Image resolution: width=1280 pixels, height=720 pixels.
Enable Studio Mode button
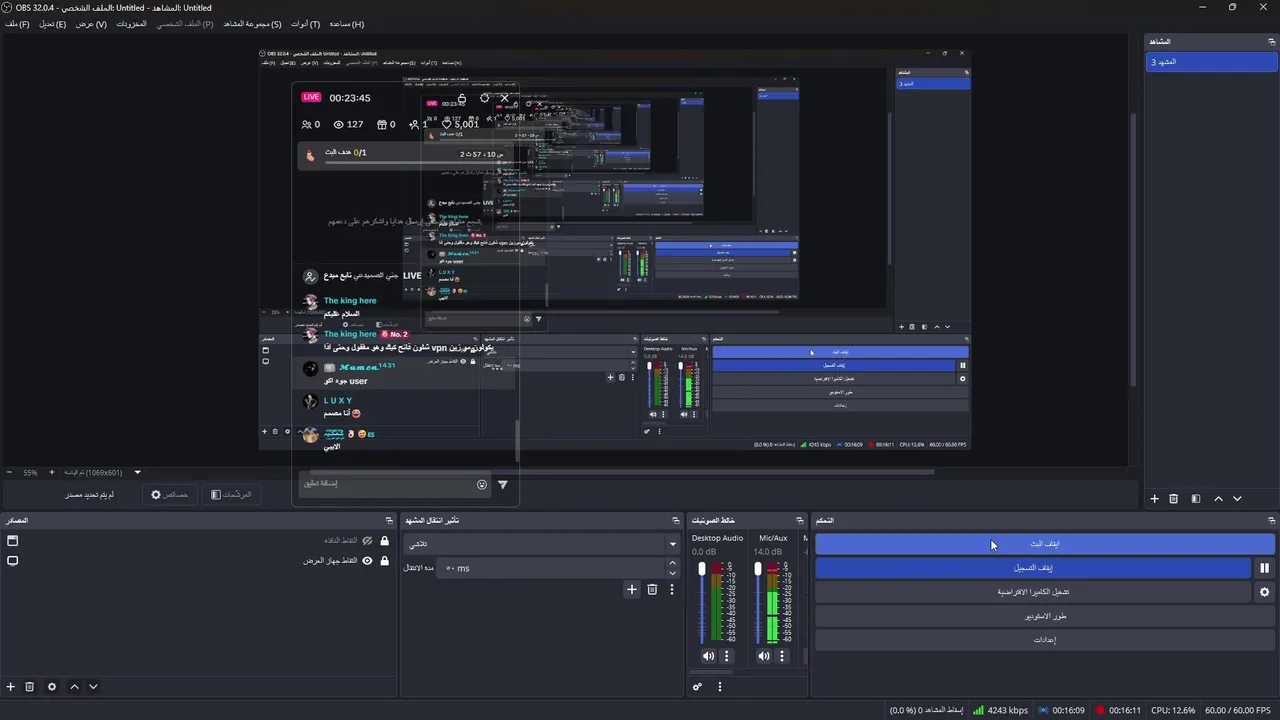pos(1045,616)
